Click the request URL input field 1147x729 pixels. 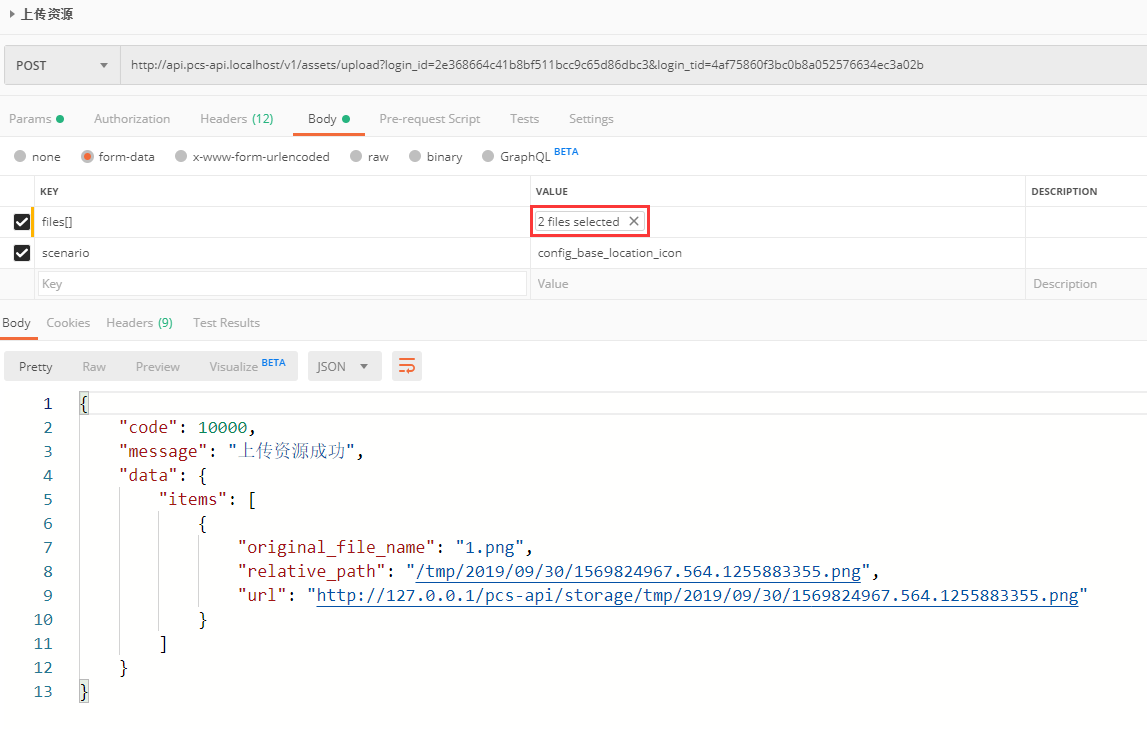[630, 65]
